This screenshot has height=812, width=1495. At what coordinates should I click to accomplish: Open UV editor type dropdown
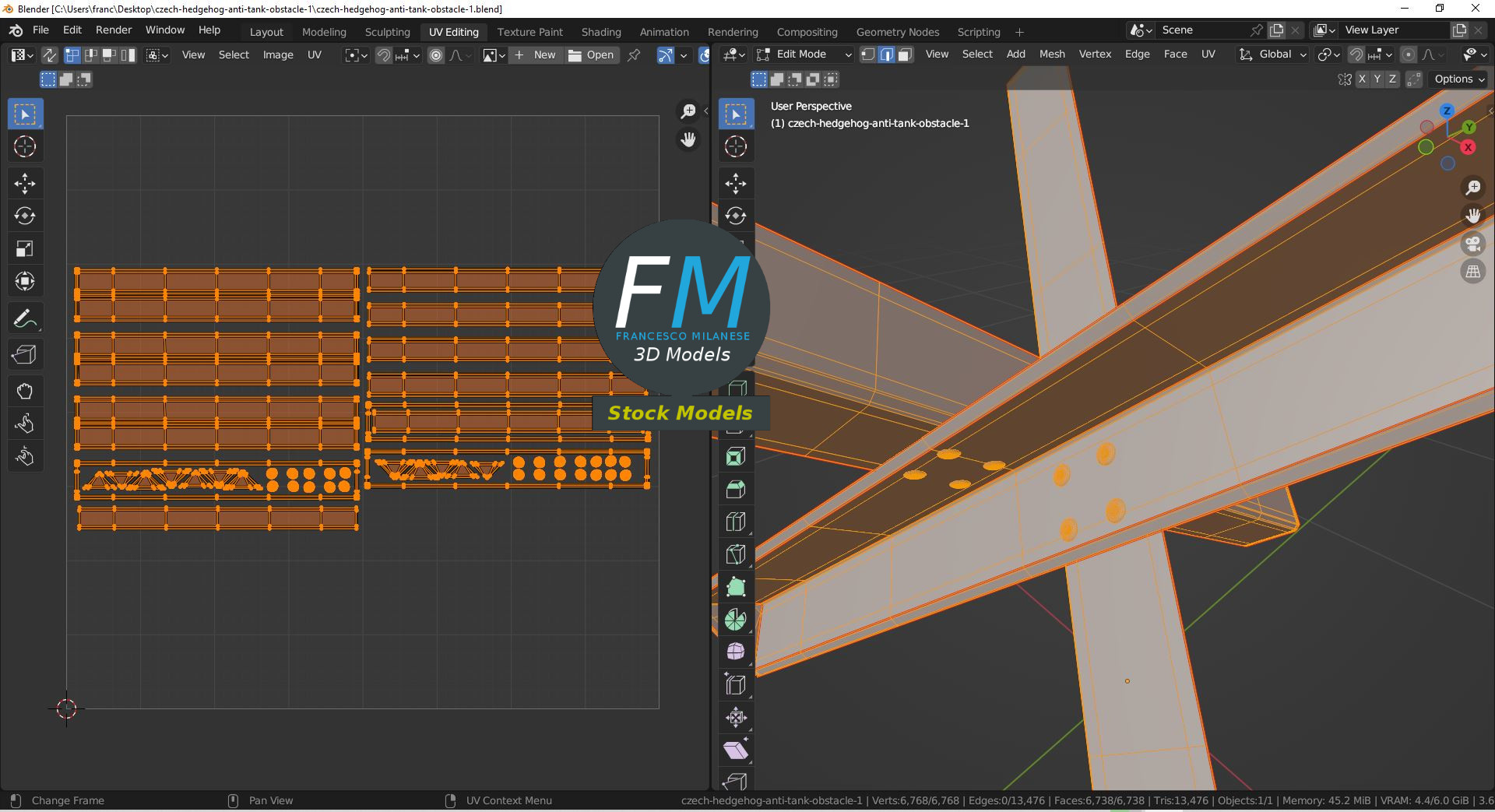click(x=21, y=55)
